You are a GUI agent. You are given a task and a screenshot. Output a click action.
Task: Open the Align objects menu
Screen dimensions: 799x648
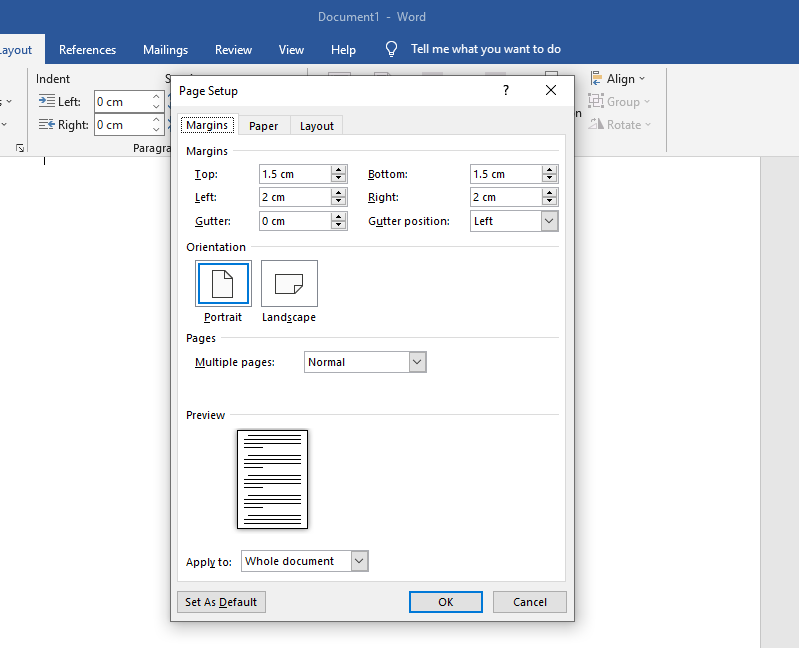tap(620, 79)
